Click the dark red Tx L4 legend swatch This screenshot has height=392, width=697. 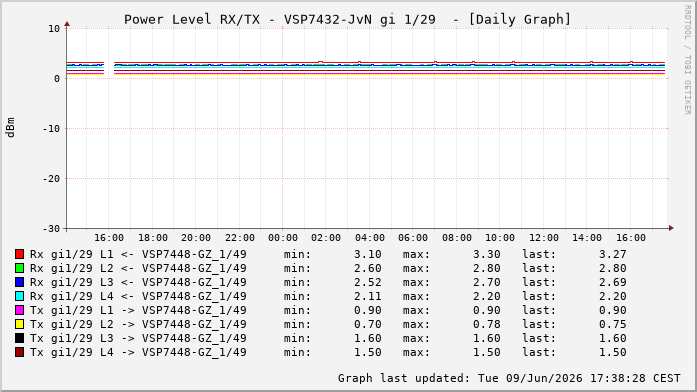click(x=20, y=352)
